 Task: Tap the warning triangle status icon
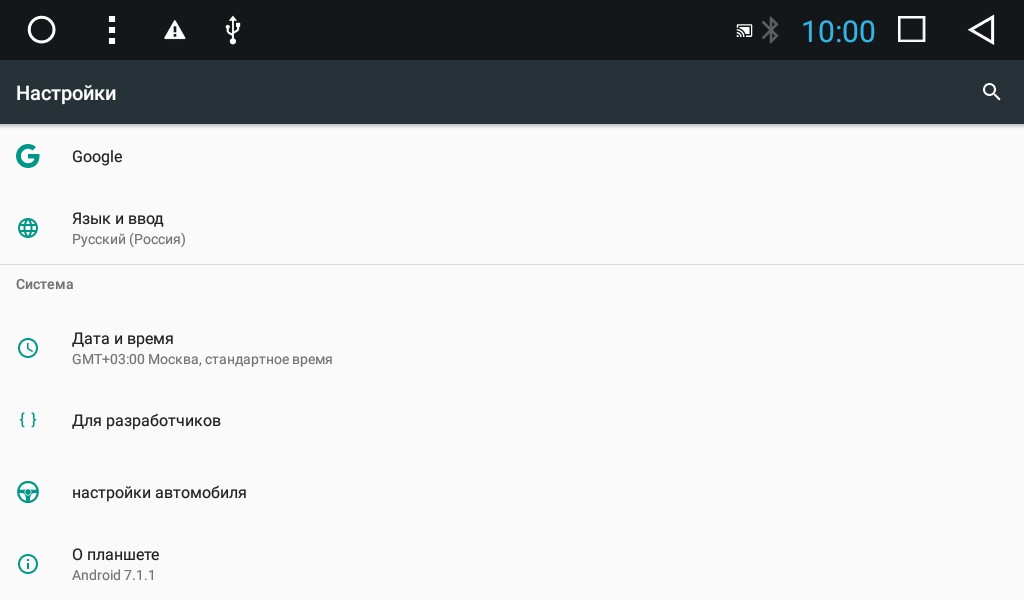pyautogui.click(x=174, y=30)
